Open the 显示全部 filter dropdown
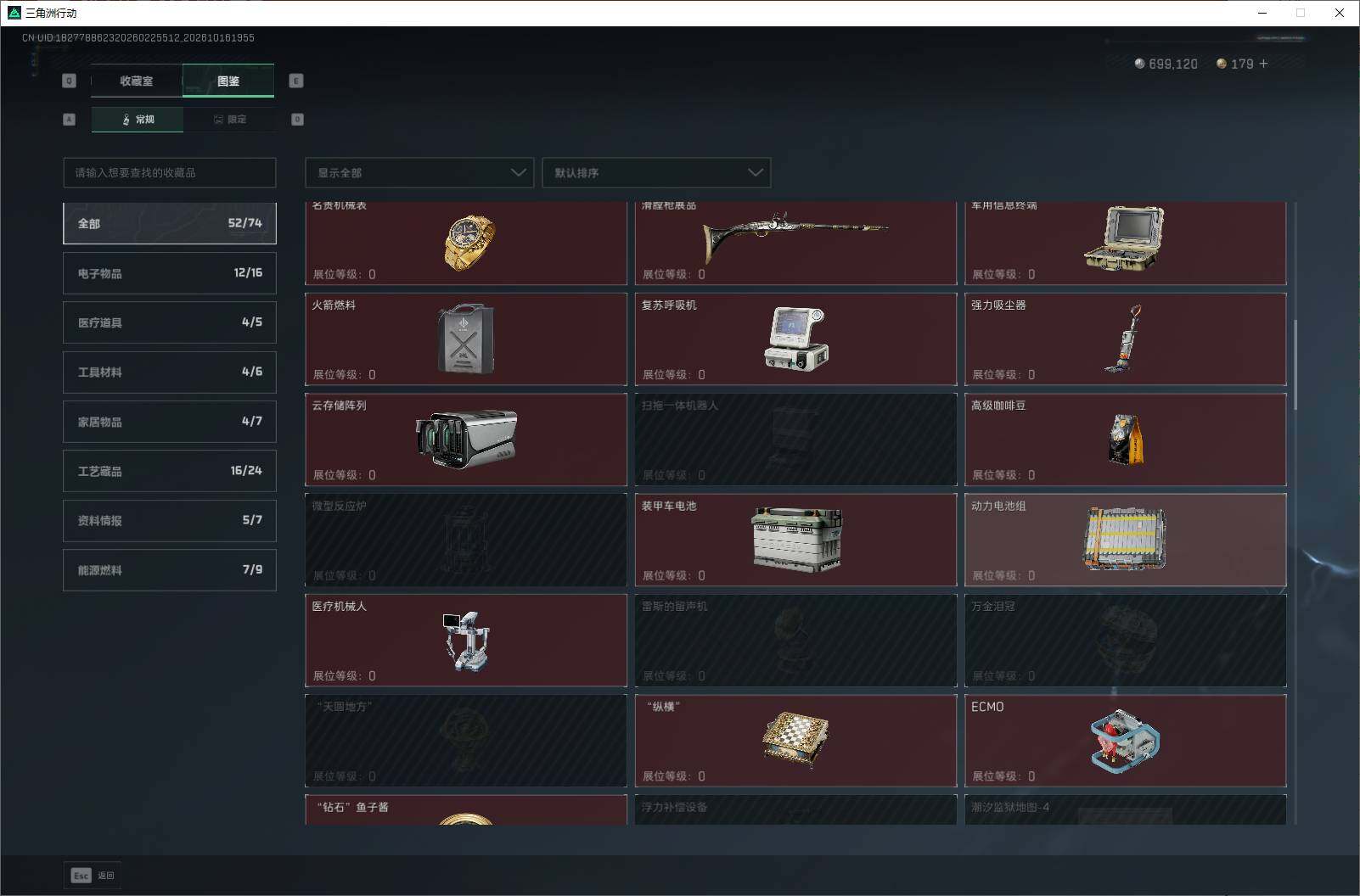1360x896 pixels. click(419, 172)
